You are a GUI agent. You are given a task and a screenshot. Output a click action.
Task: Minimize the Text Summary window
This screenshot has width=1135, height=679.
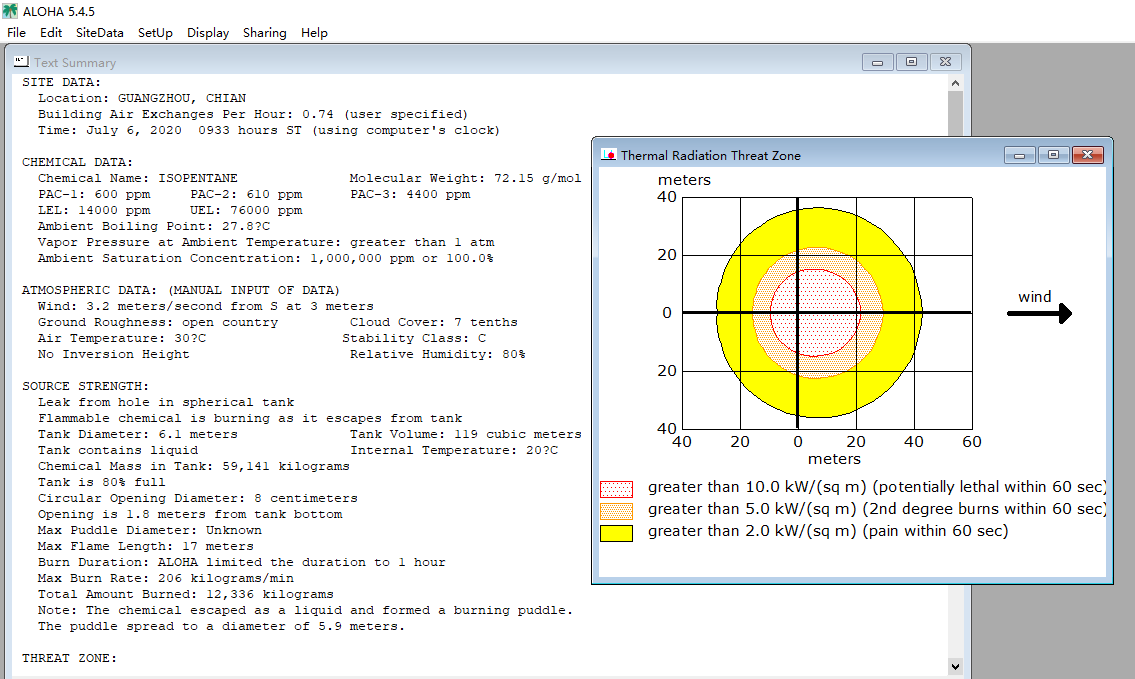(x=877, y=62)
